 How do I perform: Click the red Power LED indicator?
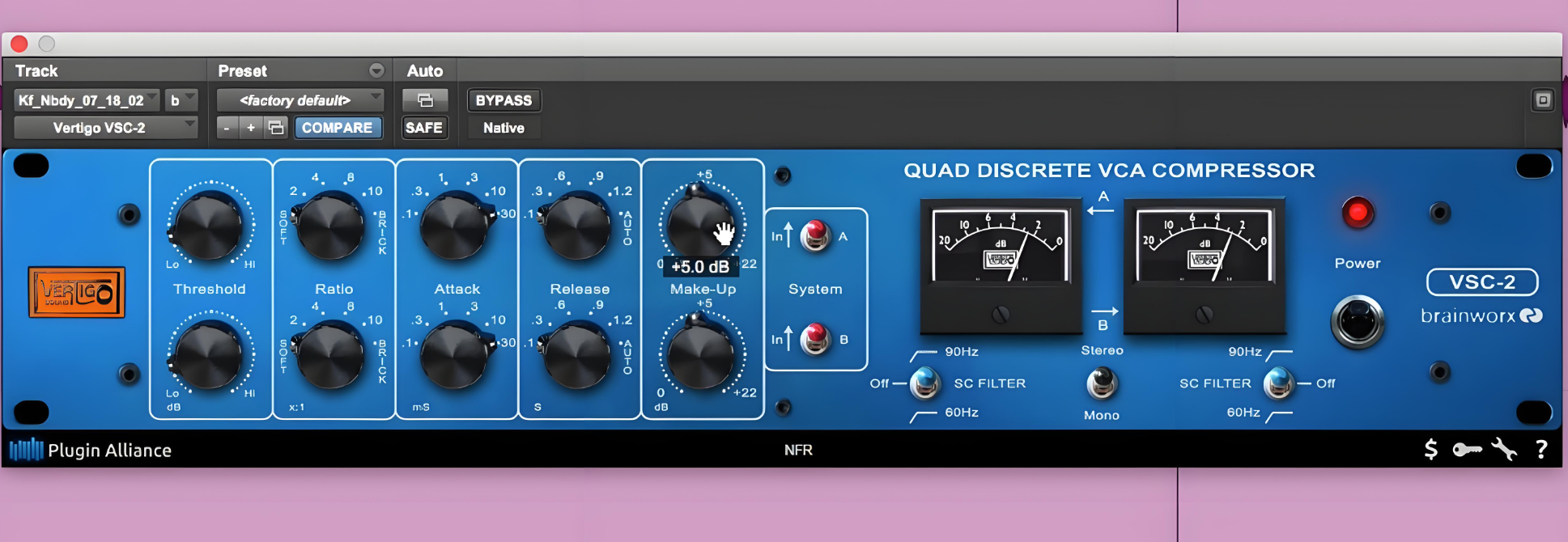pos(1358,213)
